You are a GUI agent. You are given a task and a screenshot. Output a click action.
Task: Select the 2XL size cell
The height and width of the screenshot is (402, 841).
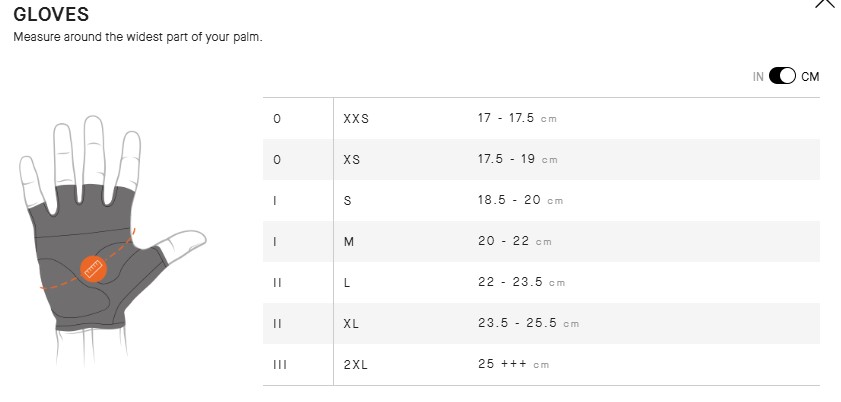click(356, 365)
